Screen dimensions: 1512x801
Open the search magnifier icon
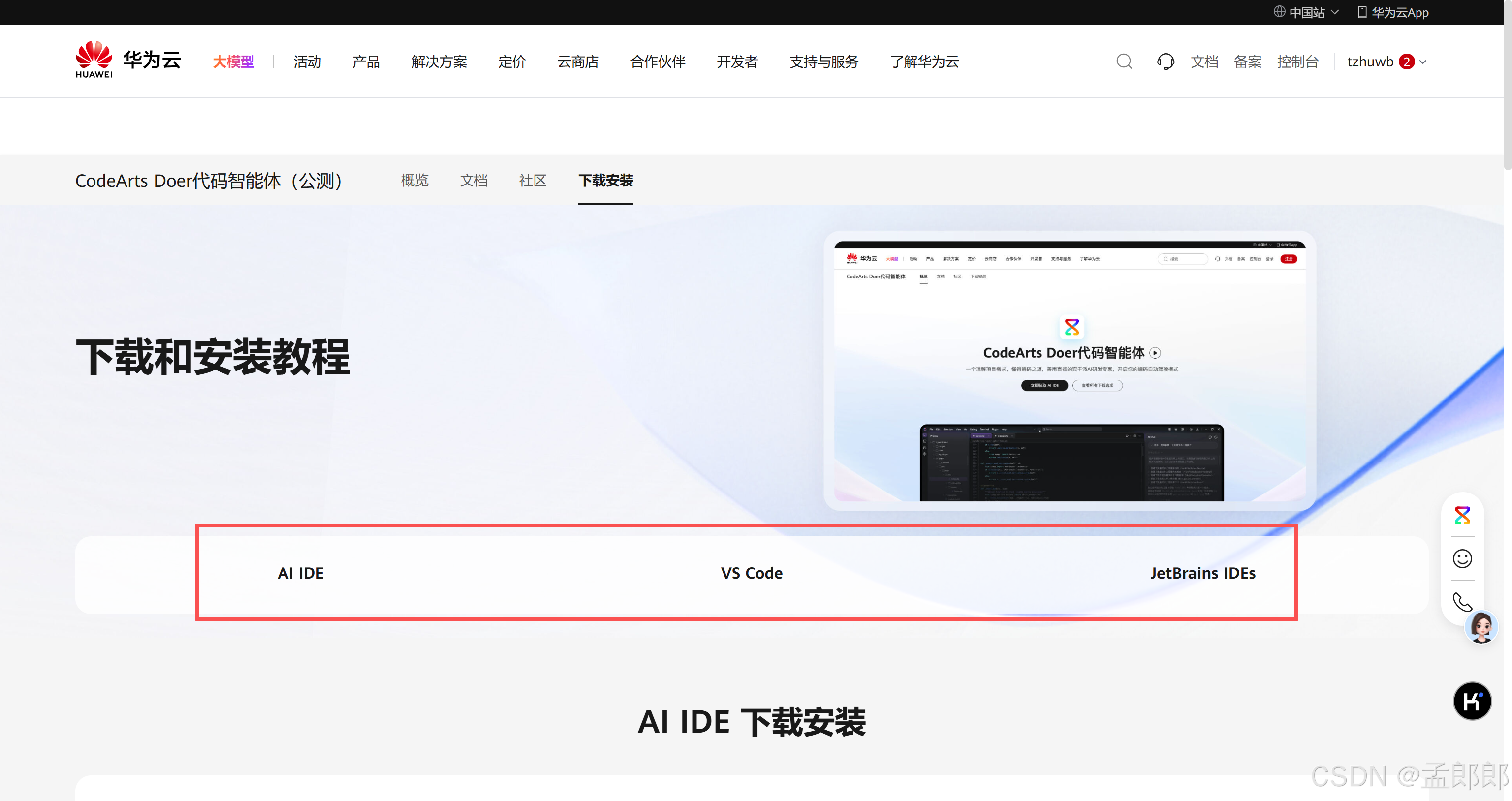click(1124, 61)
